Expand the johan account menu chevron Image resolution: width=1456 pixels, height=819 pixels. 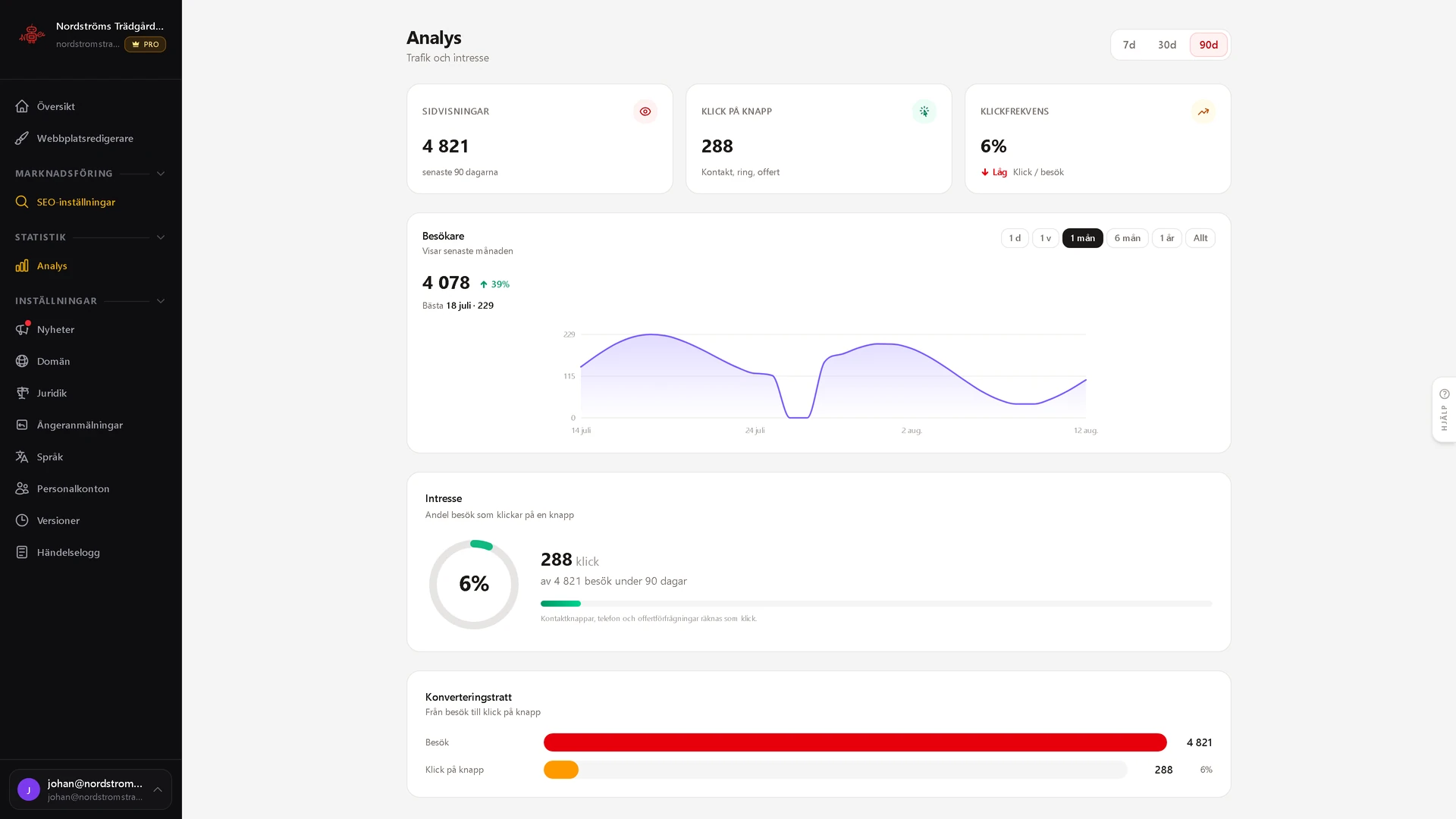[x=158, y=789]
